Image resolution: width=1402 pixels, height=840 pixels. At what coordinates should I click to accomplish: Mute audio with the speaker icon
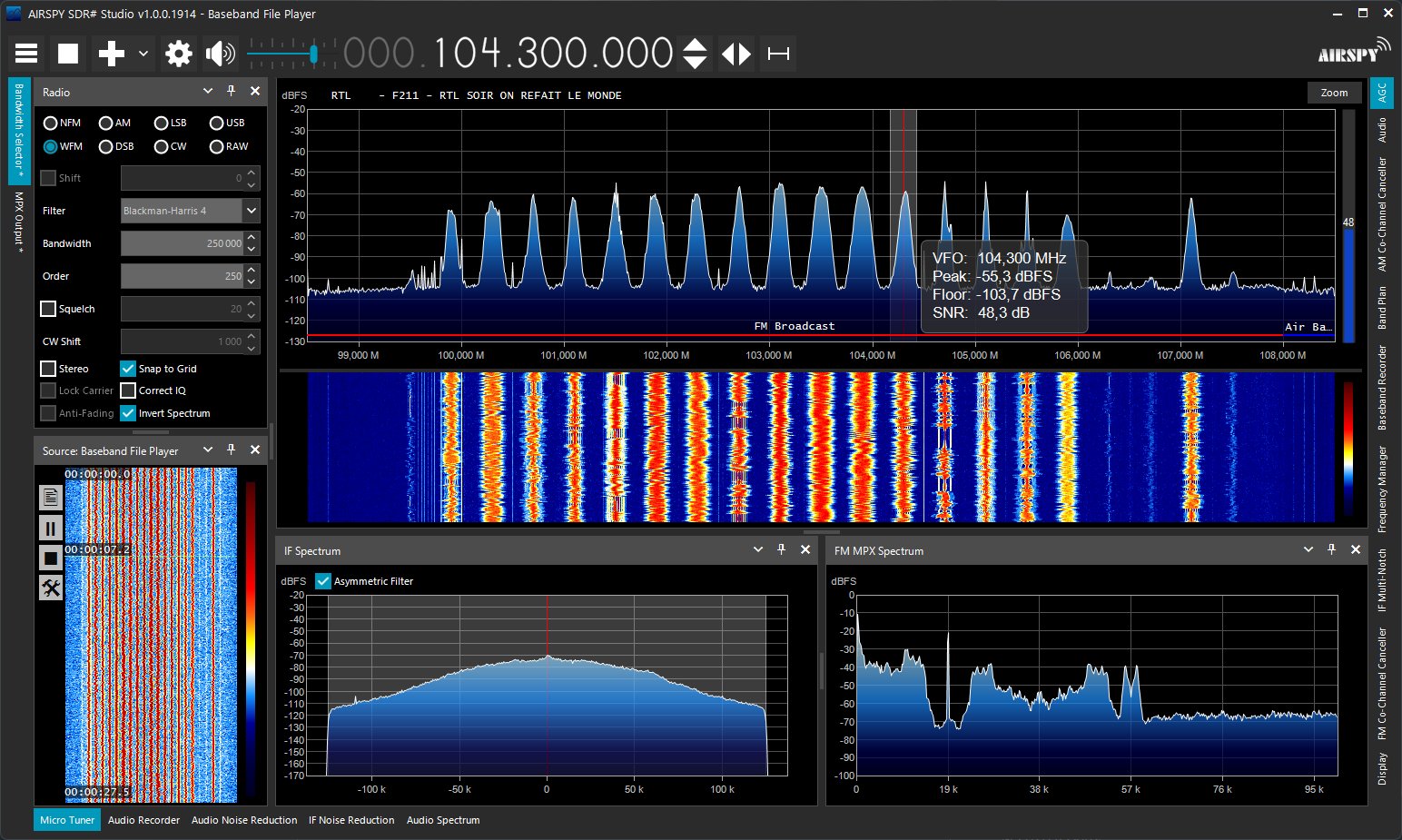coord(220,54)
